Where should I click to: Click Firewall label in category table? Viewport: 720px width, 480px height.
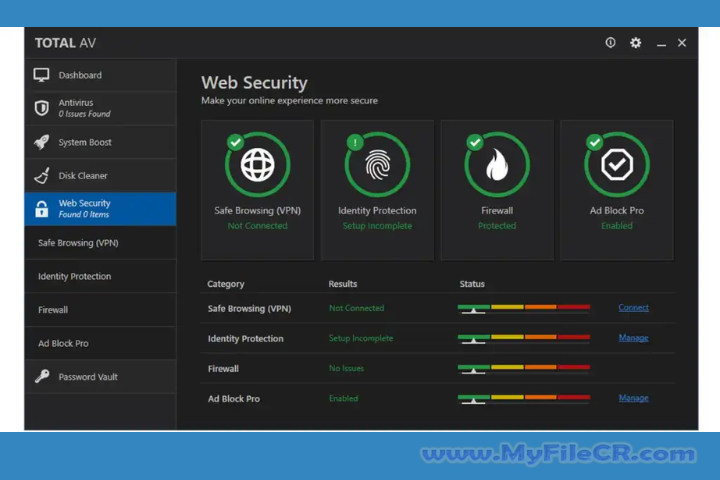223,369
